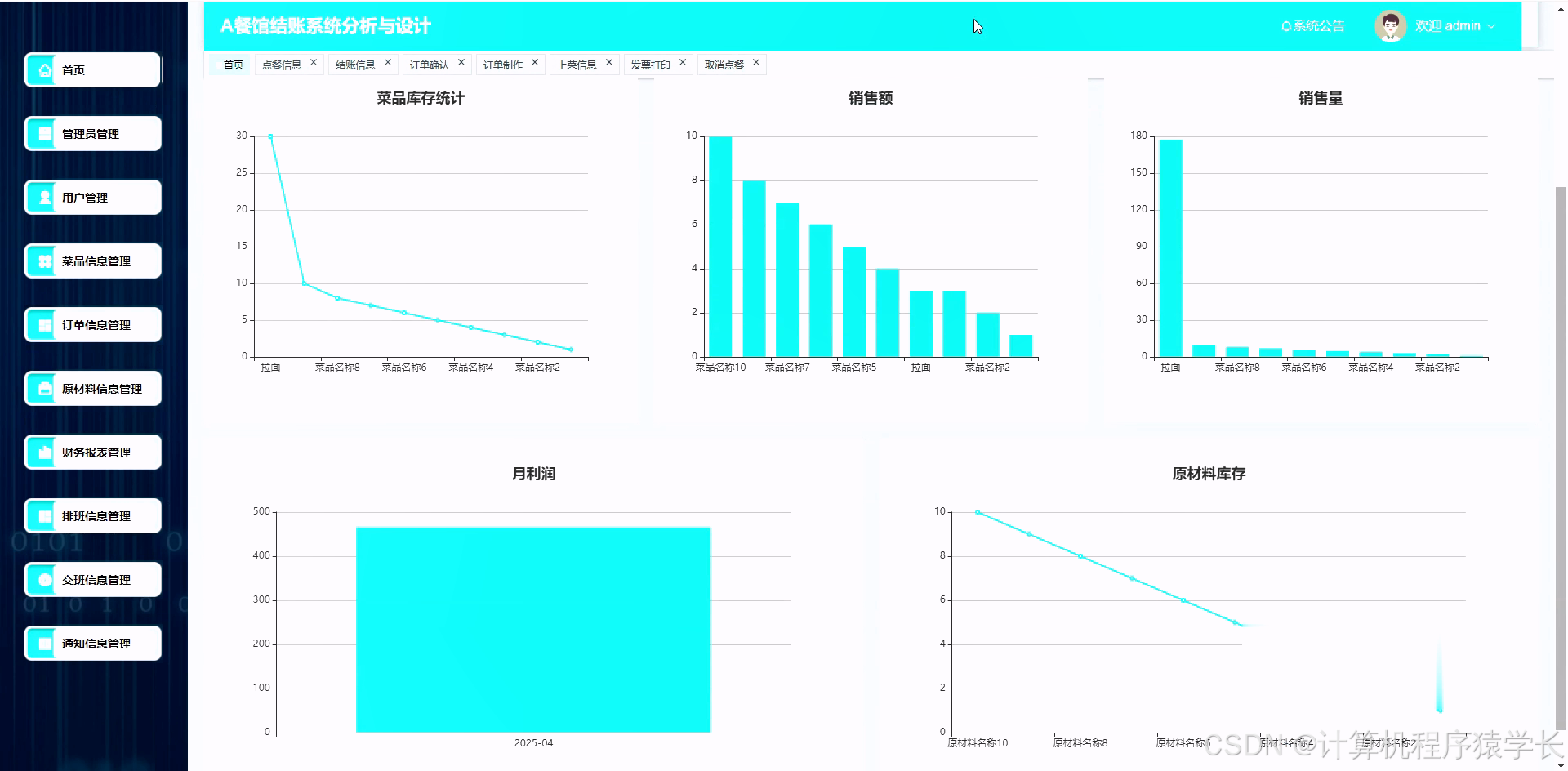Click the 菜品信息管理 sidebar icon

(x=45, y=261)
